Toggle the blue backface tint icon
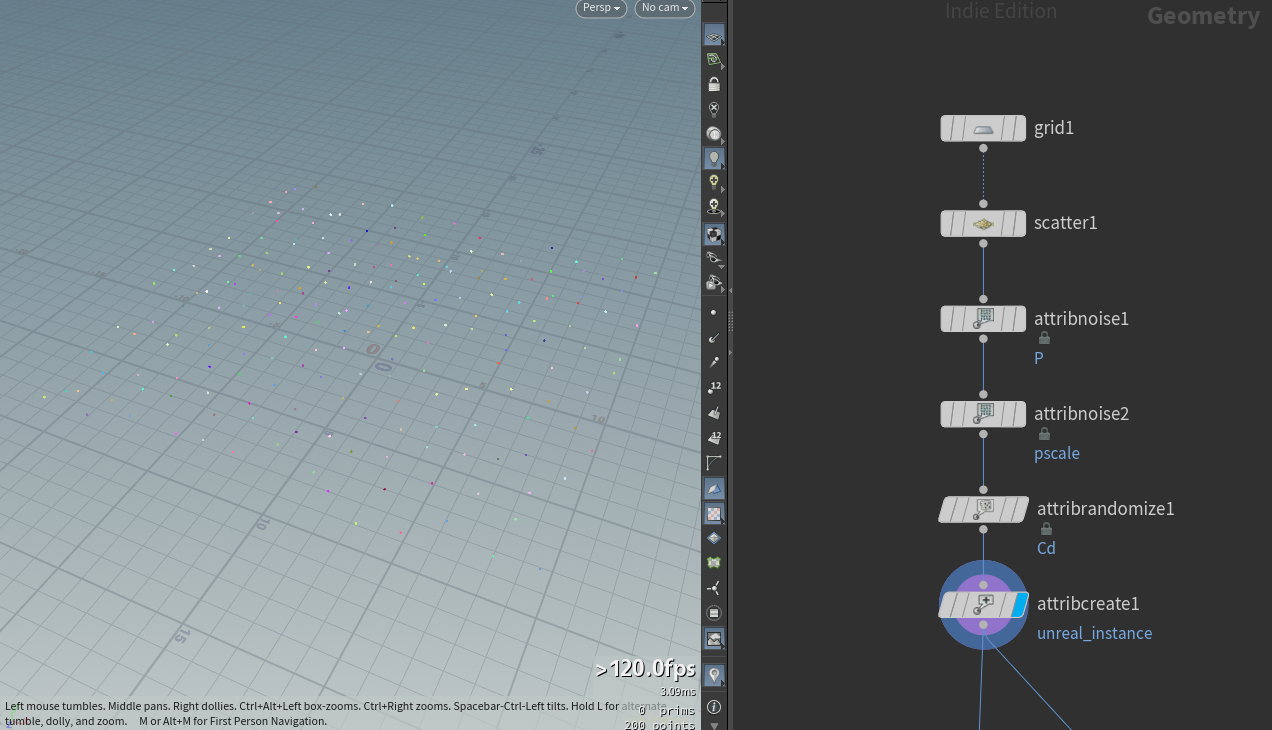 pyautogui.click(x=714, y=489)
